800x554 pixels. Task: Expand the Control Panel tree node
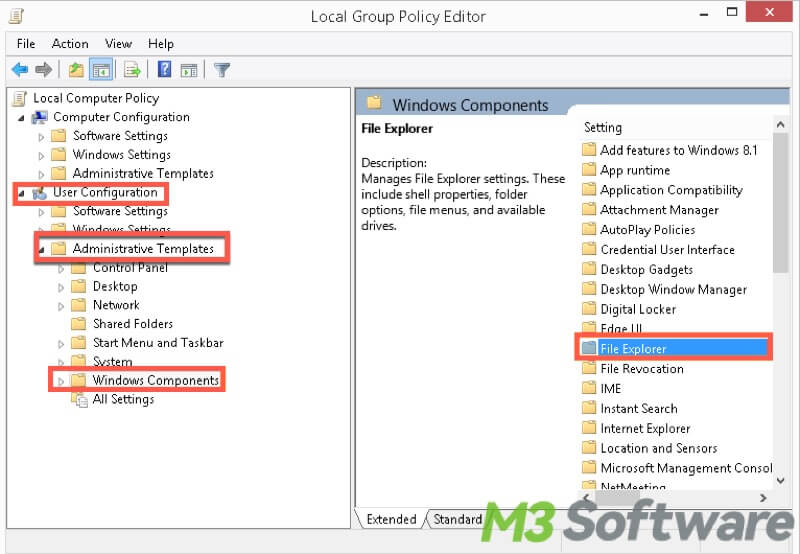coord(61,269)
